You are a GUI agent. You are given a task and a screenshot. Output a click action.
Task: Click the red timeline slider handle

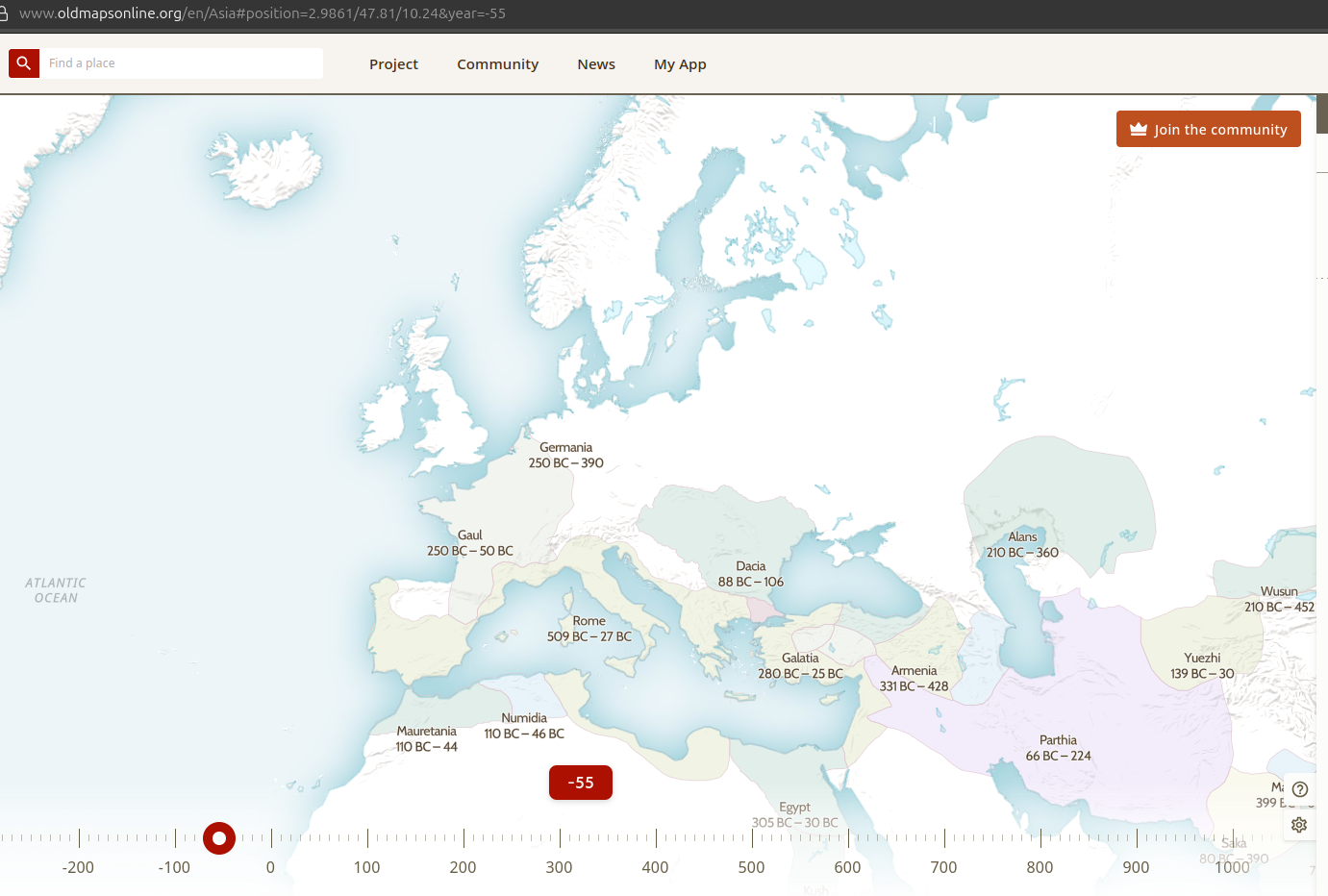pyautogui.click(x=219, y=838)
